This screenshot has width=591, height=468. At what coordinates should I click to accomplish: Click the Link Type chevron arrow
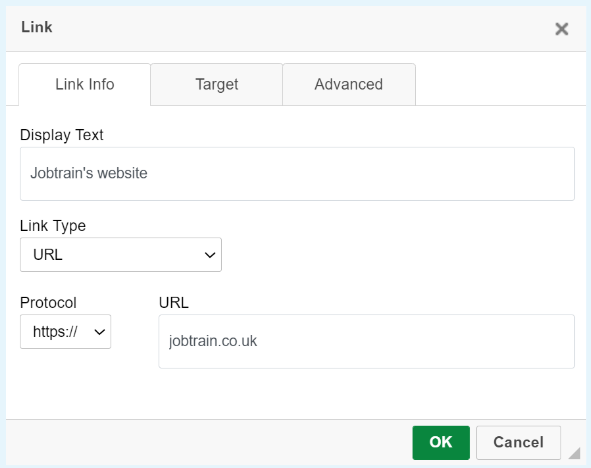coord(210,255)
